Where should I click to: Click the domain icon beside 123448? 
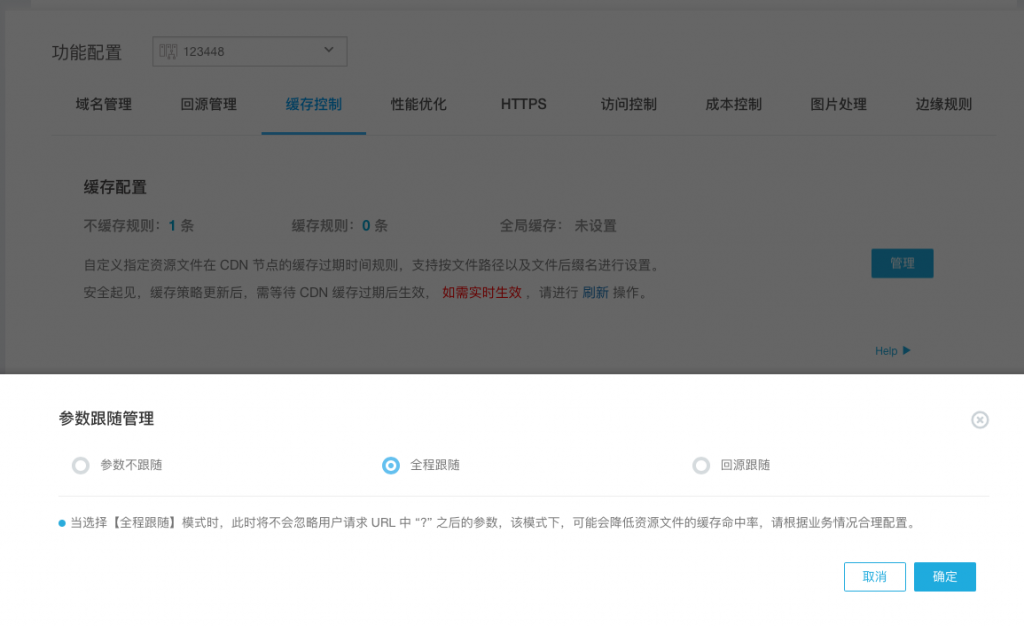168,52
